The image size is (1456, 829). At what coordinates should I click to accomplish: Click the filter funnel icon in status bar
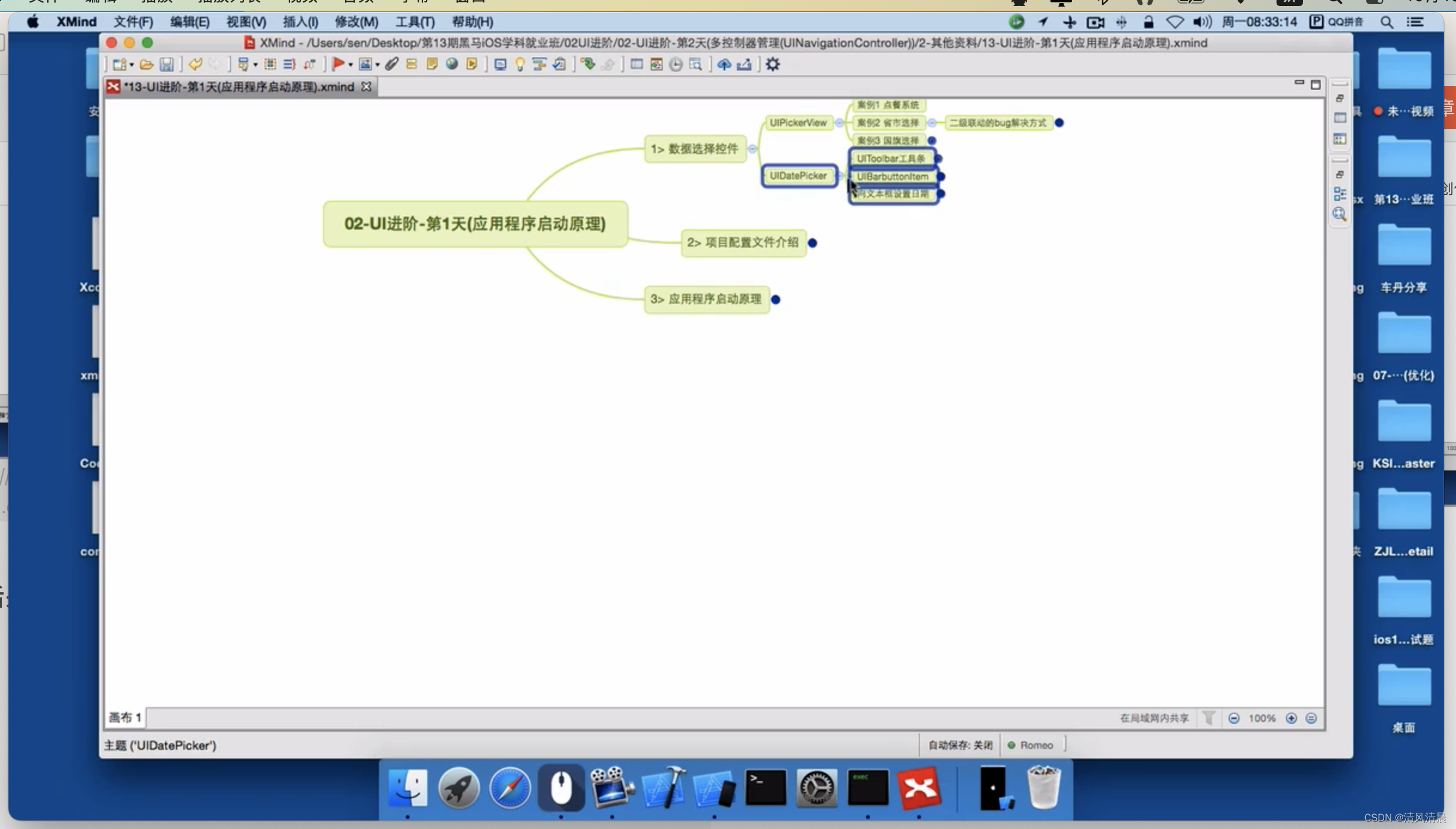(1208, 718)
